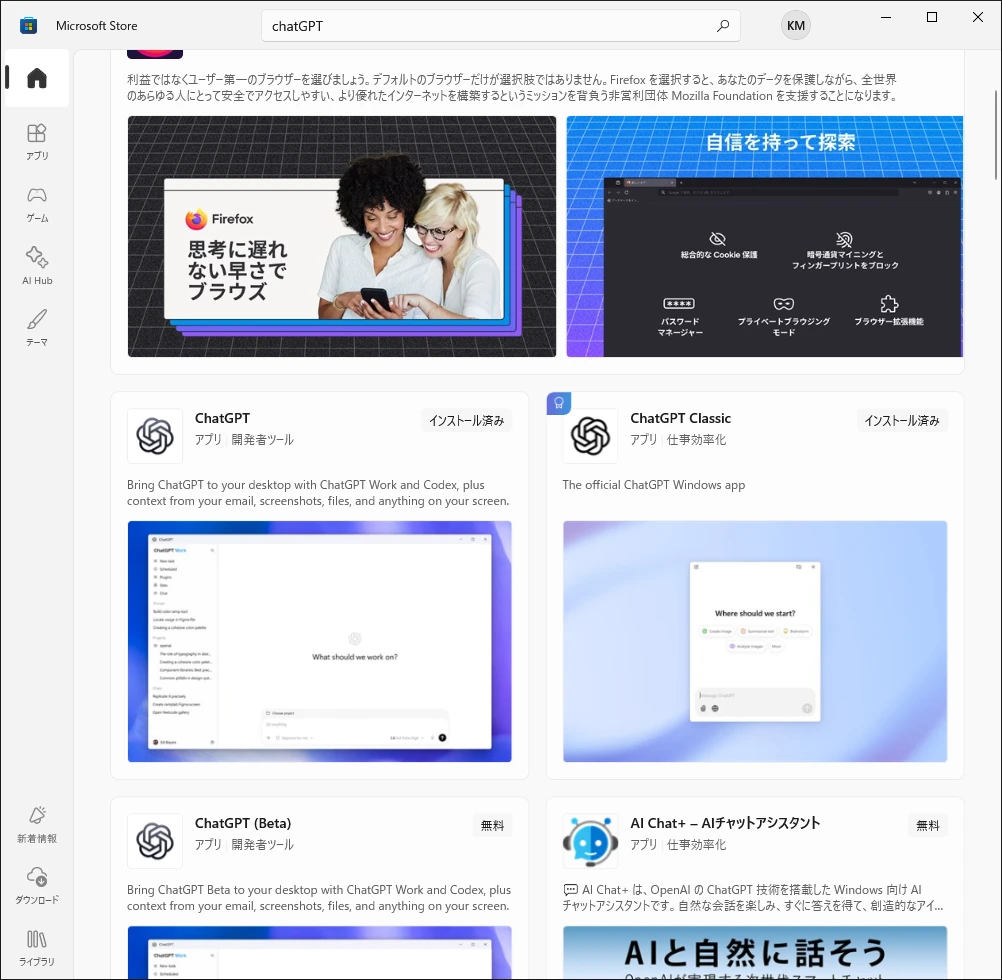Screen dimensions: 1002x980
Task: Click the ChatGPT Classic app icon
Action: click(x=590, y=436)
